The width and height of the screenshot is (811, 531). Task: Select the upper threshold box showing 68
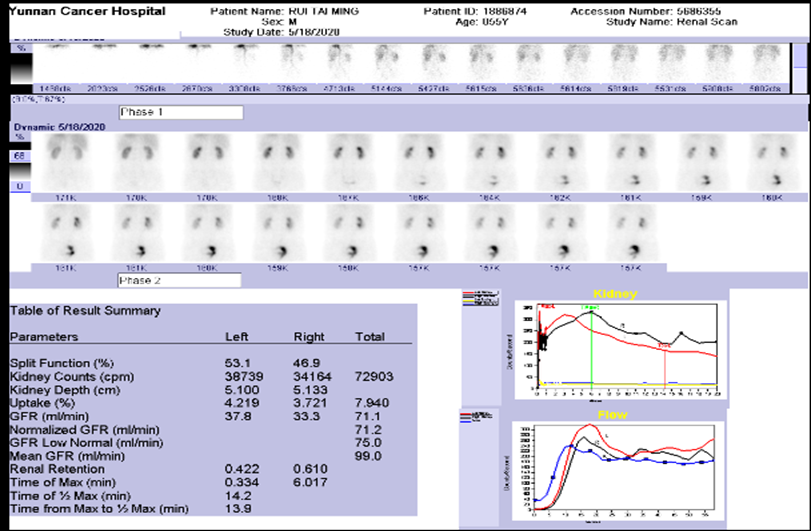tap(20, 156)
